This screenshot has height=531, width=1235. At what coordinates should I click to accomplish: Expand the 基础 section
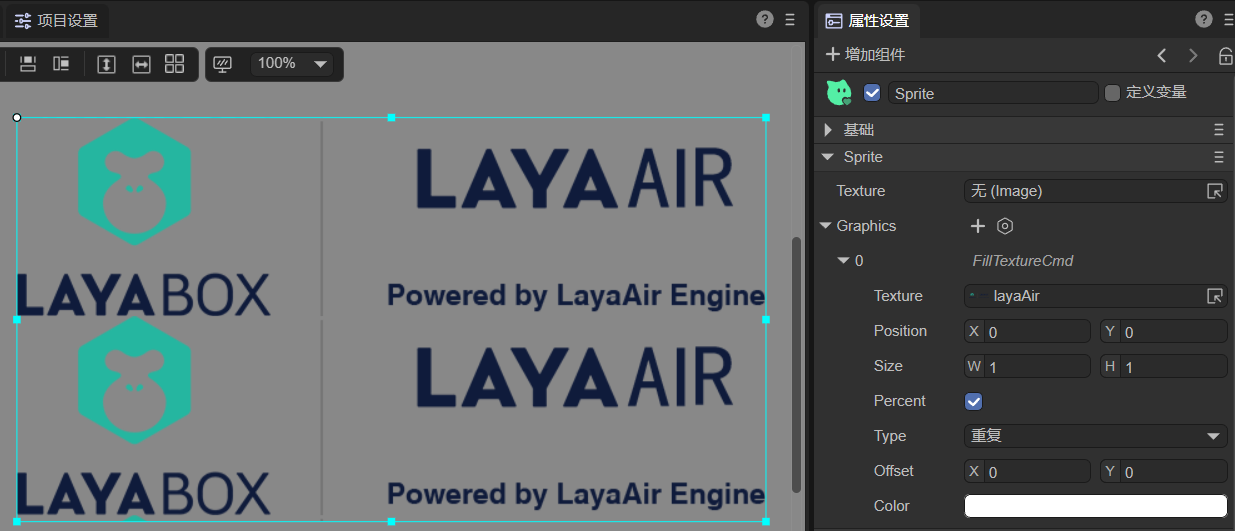[x=828, y=130]
